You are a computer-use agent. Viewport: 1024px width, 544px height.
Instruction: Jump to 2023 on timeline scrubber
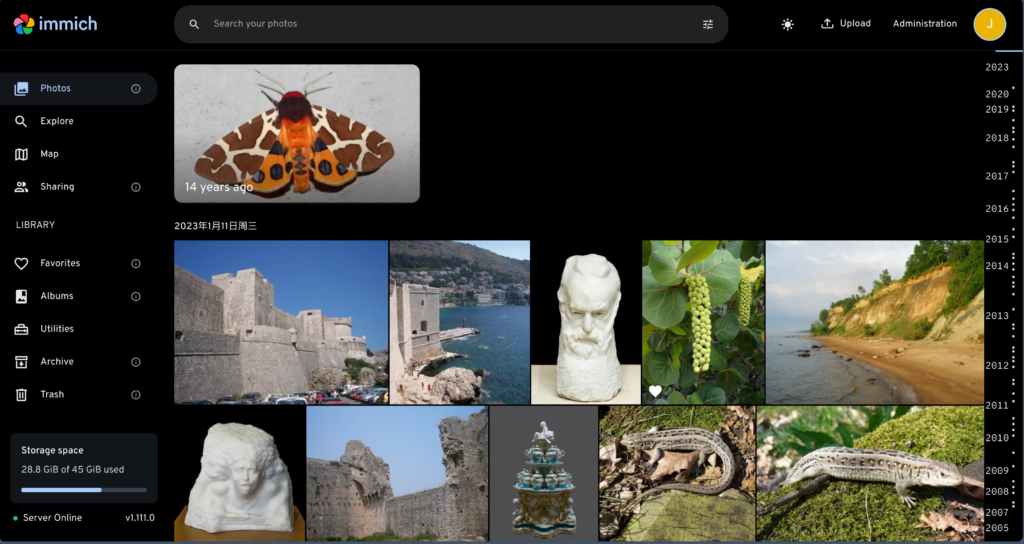[x=997, y=67]
